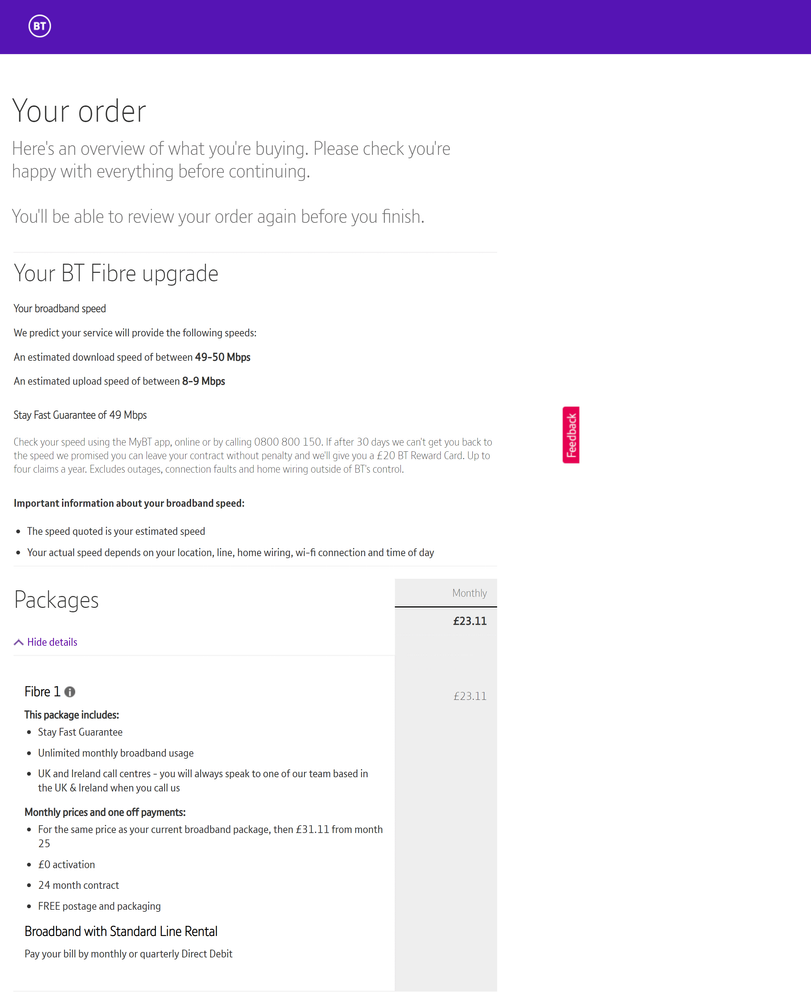Click the Monthly column header
The height and width of the screenshot is (999, 811).
click(x=469, y=593)
